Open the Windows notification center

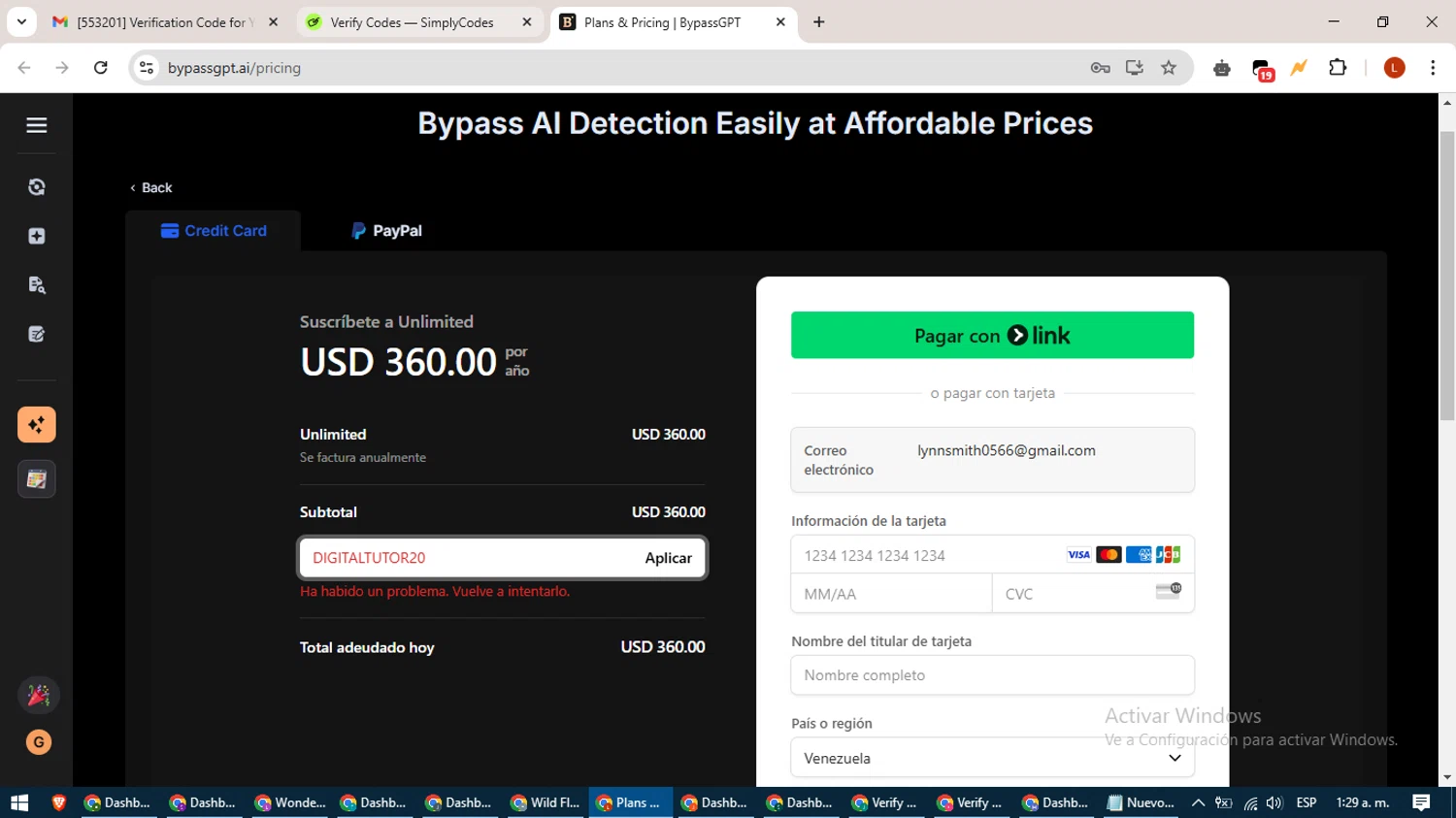[1421, 802]
